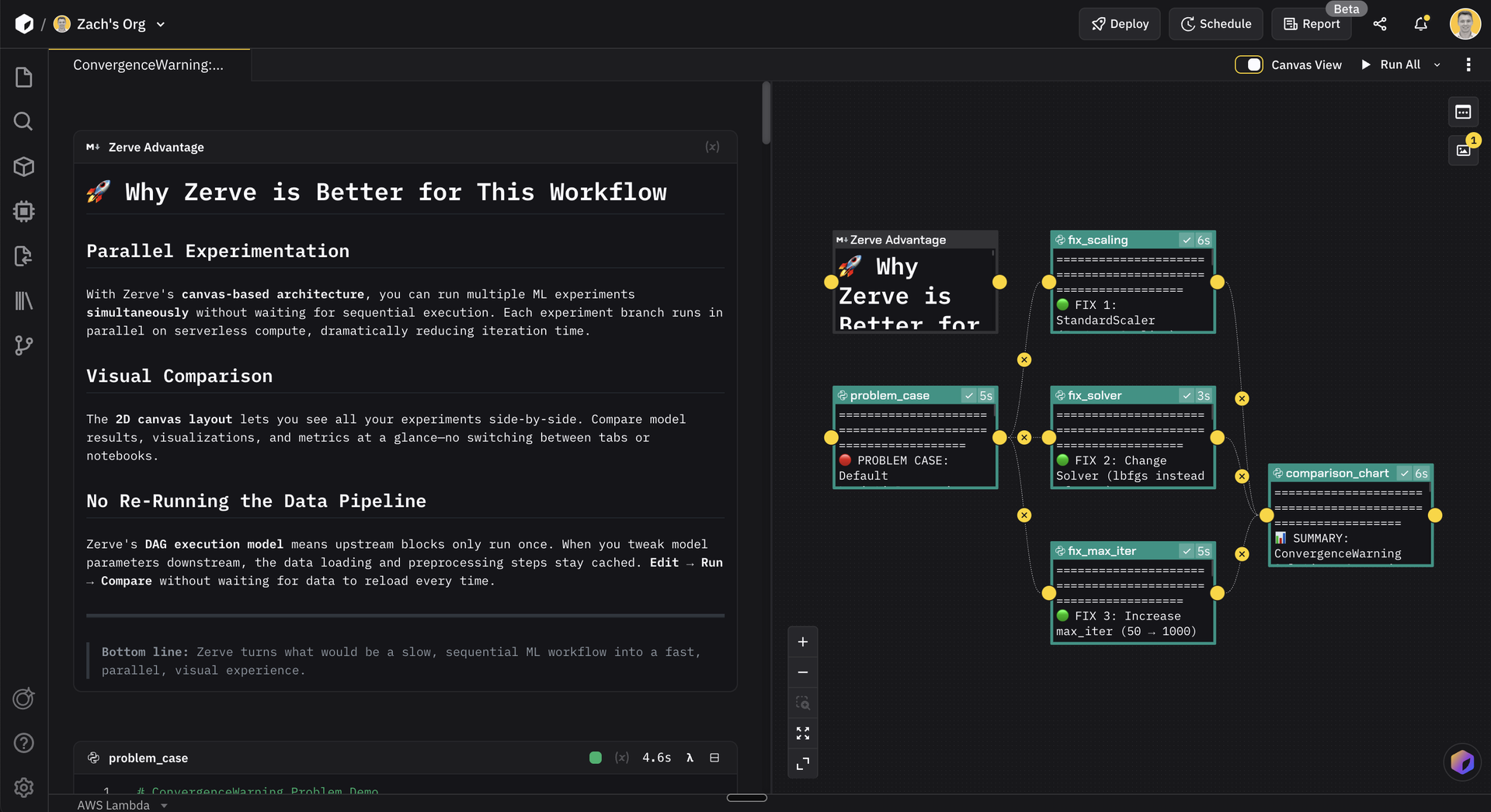Click the problem_case block header name
This screenshot has height=812, width=1491.
click(148, 758)
